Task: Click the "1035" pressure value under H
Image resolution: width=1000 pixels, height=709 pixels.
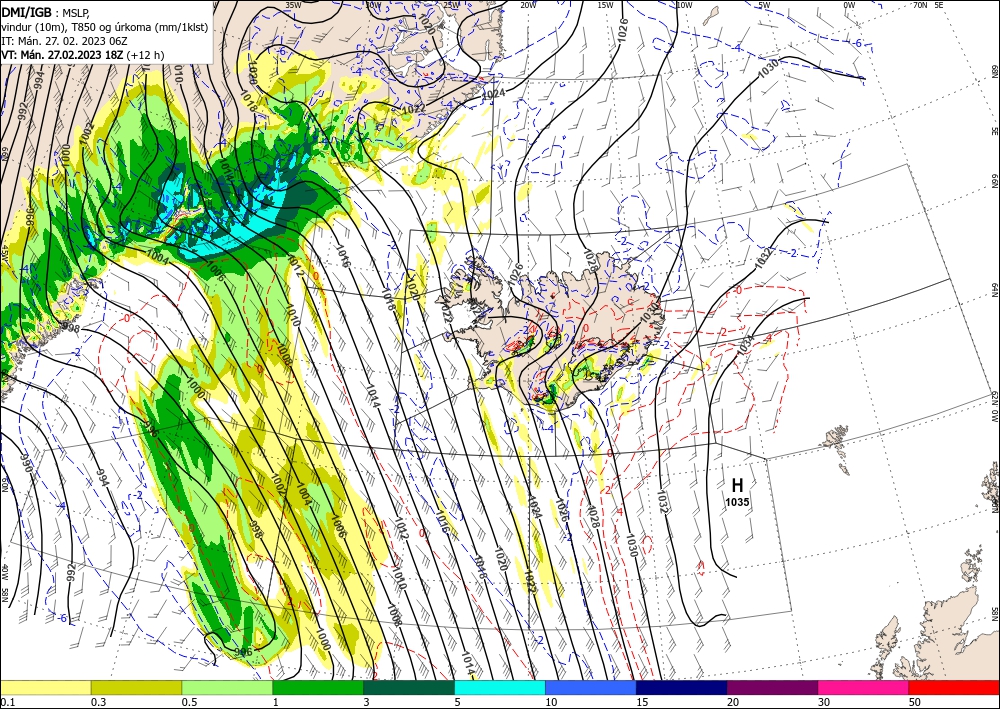Action: (x=737, y=502)
